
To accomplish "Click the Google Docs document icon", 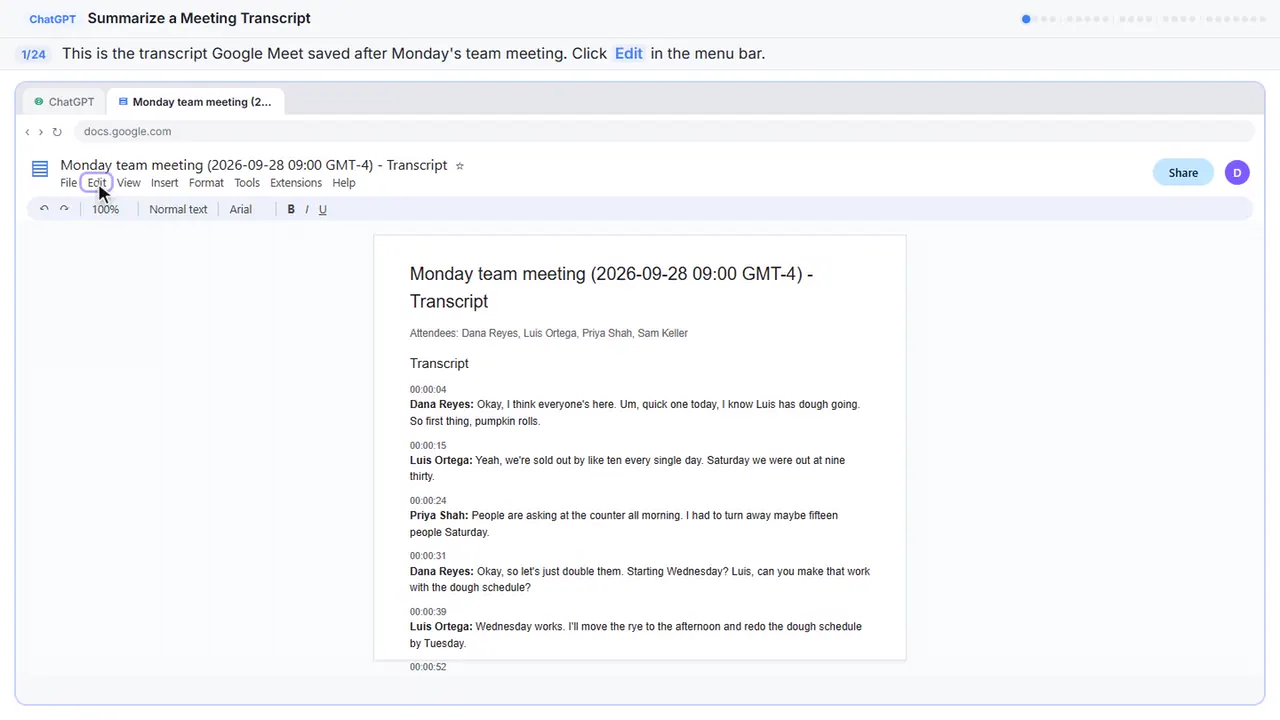I will point(40,170).
